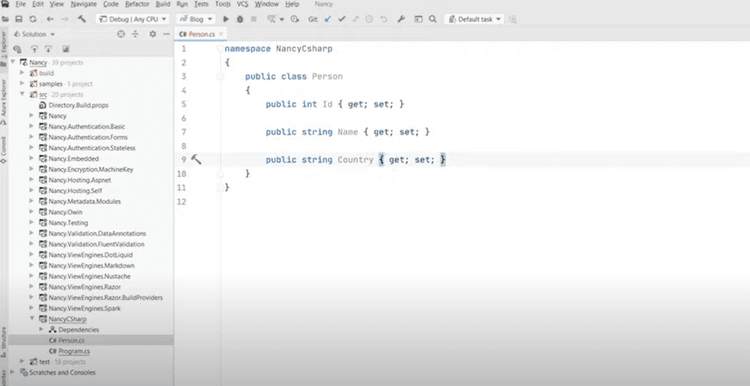
Task: Click the Build hammer icon in toolbar
Action: pos(82,19)
